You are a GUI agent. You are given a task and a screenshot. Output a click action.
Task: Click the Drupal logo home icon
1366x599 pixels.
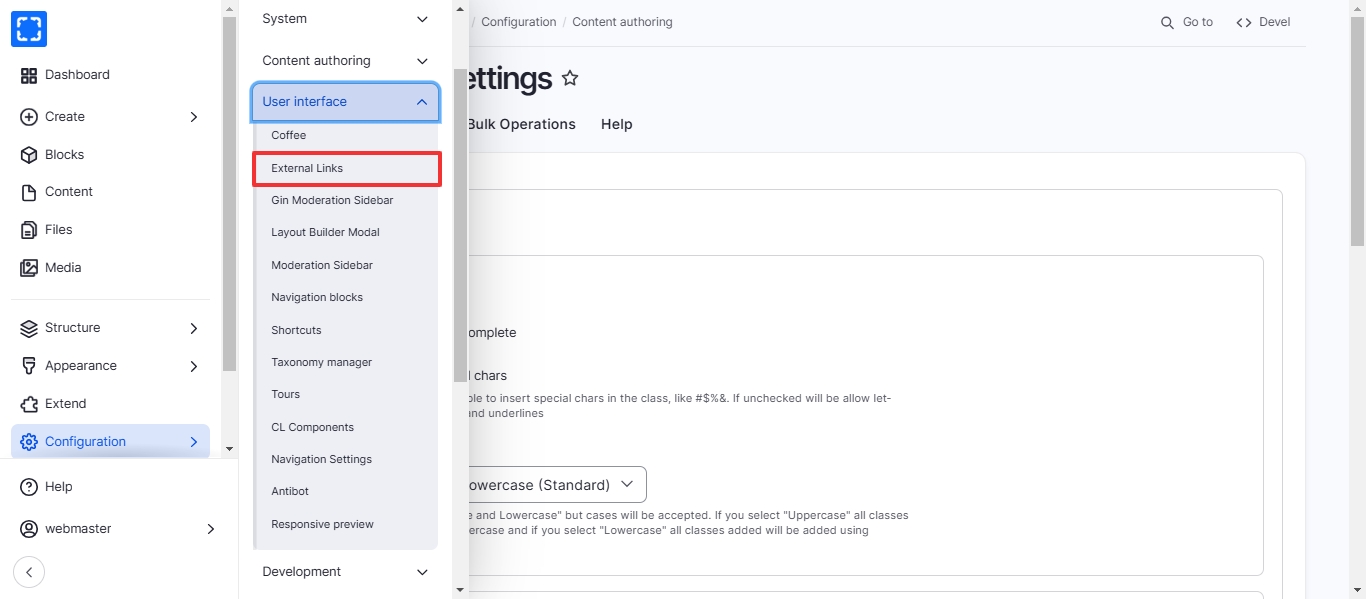[x=29, y=29]
